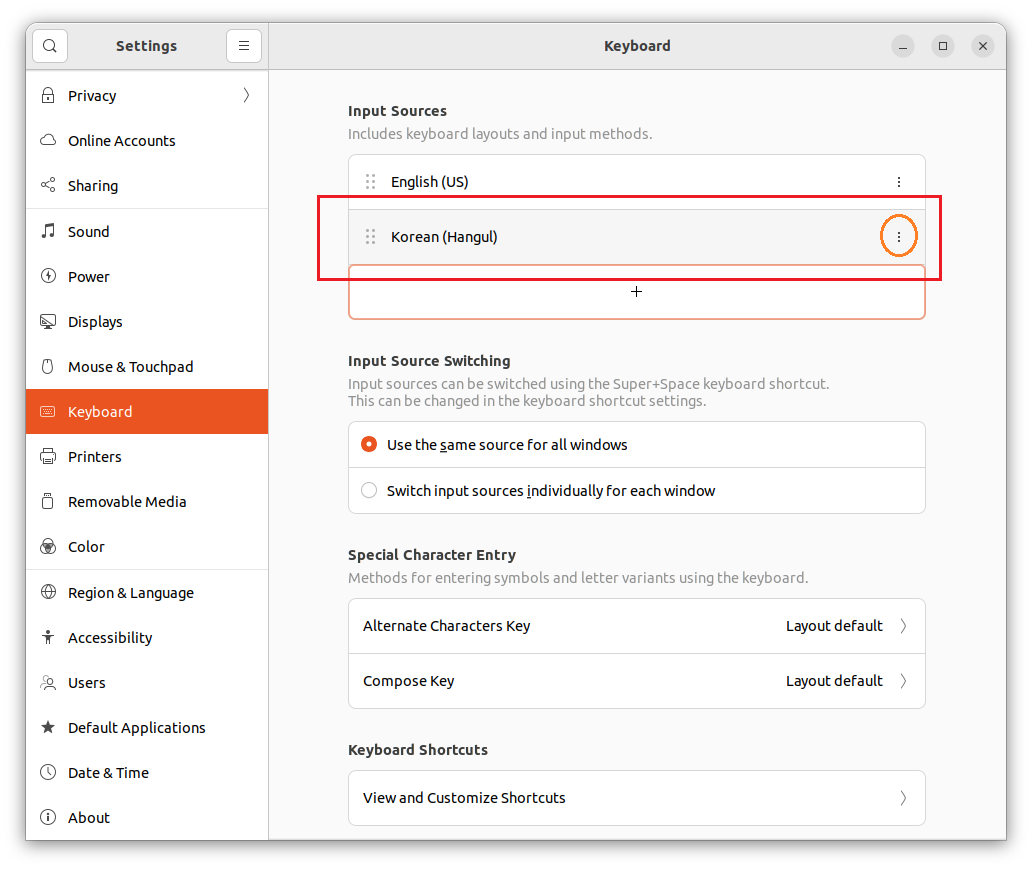Grab the Korean (Hangul) drag handle
Image resolution: width=1032 pixels, height=869 pixels.
point(371,236)
